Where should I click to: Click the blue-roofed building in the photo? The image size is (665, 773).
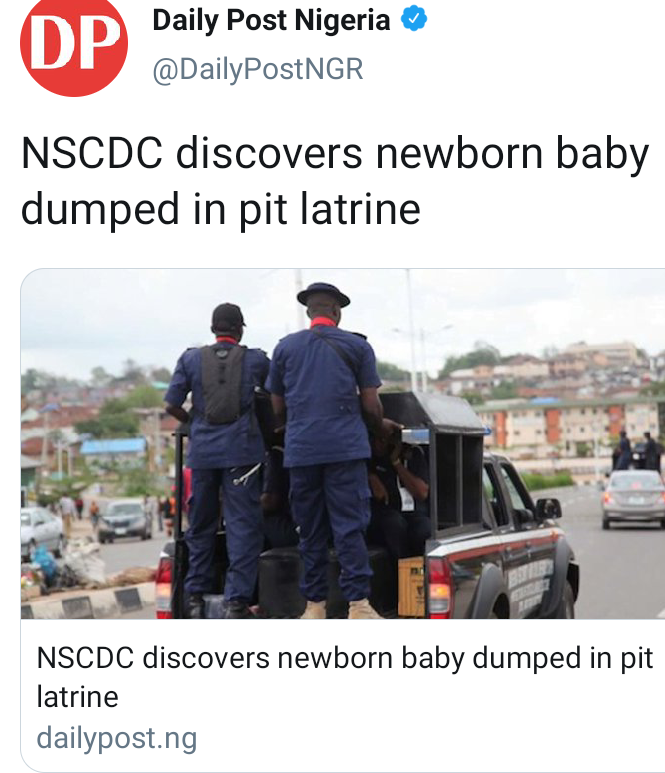[113, 447]
